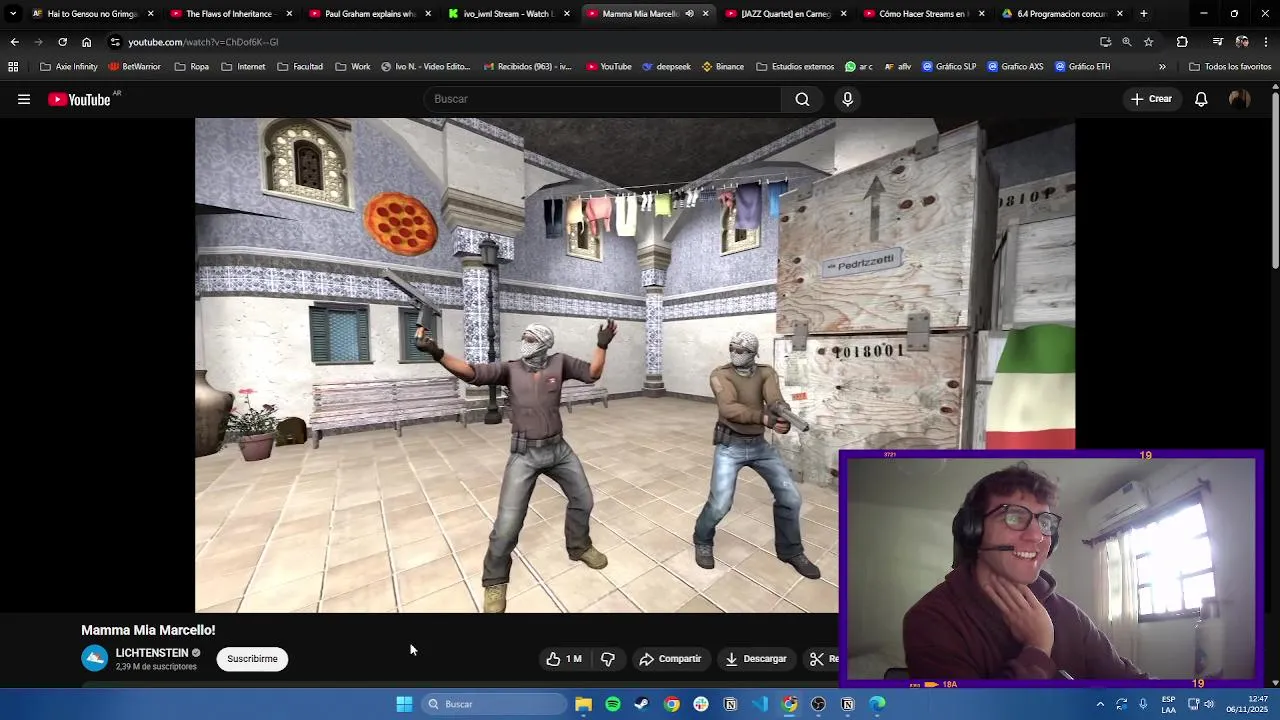Open the Work bookmarks folder
1280x720 pixels.
click(x=353, y=67)
